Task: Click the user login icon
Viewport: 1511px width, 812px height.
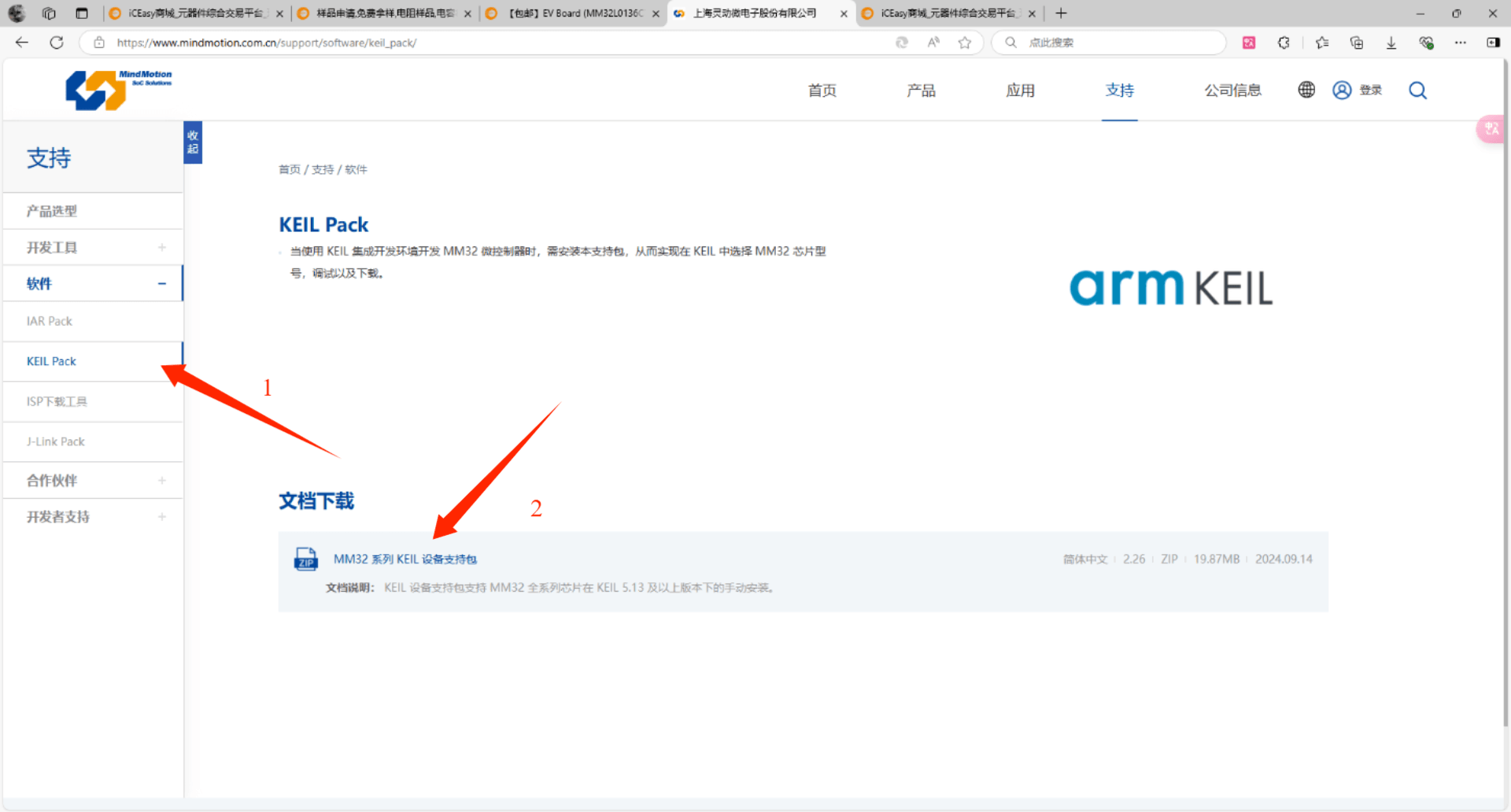Action: (x=1342, y=90)
